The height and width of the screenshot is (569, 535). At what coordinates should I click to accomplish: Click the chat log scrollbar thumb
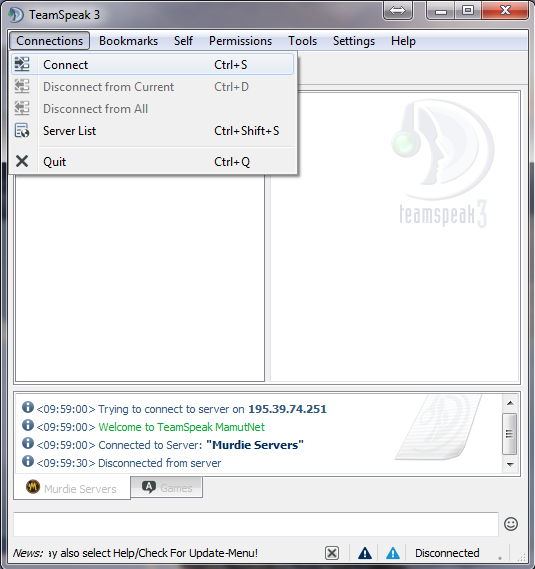(x=510, y=434)
